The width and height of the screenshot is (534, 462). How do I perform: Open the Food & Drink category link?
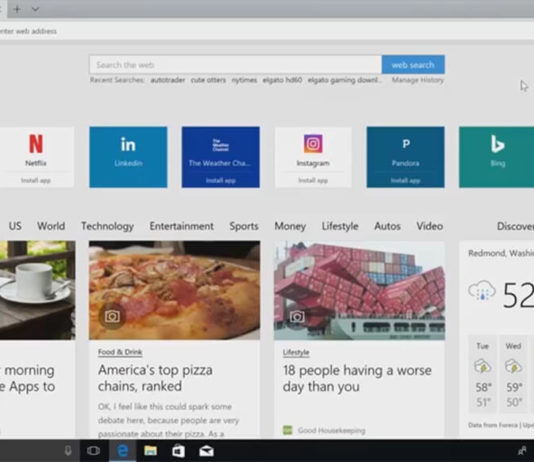[120, 352]
